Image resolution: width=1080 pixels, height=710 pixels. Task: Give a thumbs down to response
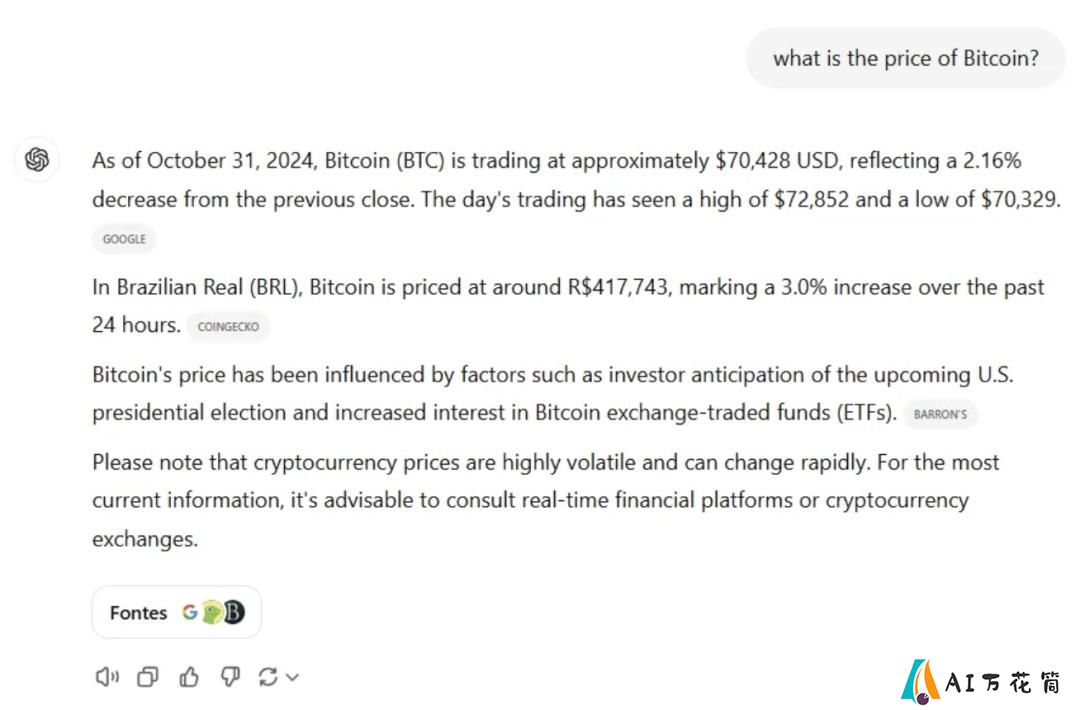[x=230, y=677]
